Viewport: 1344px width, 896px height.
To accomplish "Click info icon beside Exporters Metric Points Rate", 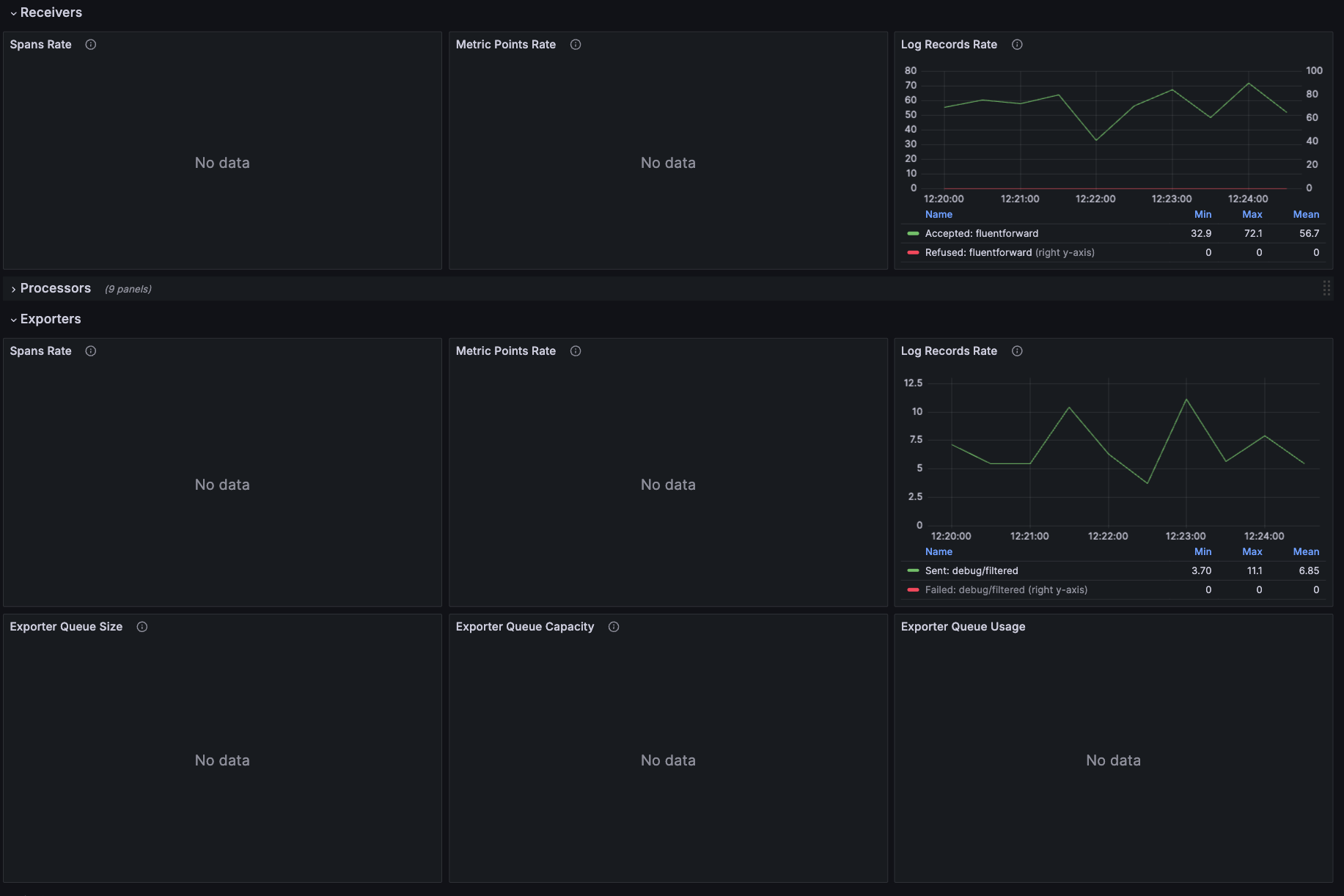I will (x=576, y=351).
